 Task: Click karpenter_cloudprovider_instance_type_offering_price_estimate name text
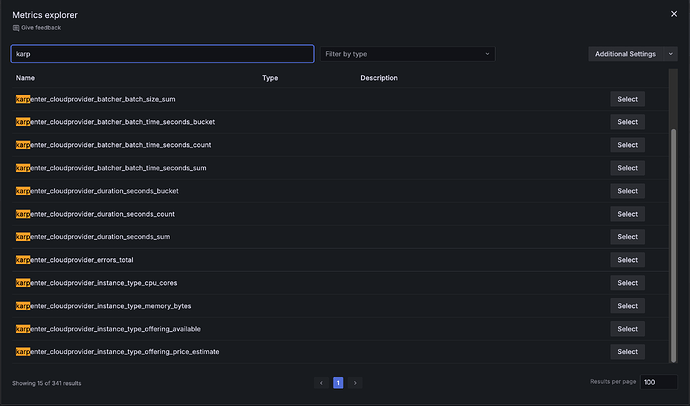click(117, 351)
